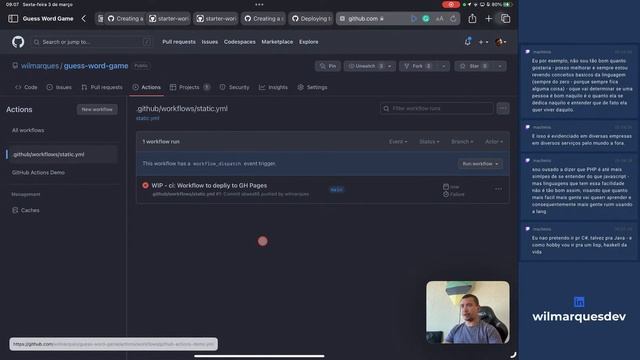Click the failed run status icon
This screenshot has width=640, height=360.
[x=145, y=185]
